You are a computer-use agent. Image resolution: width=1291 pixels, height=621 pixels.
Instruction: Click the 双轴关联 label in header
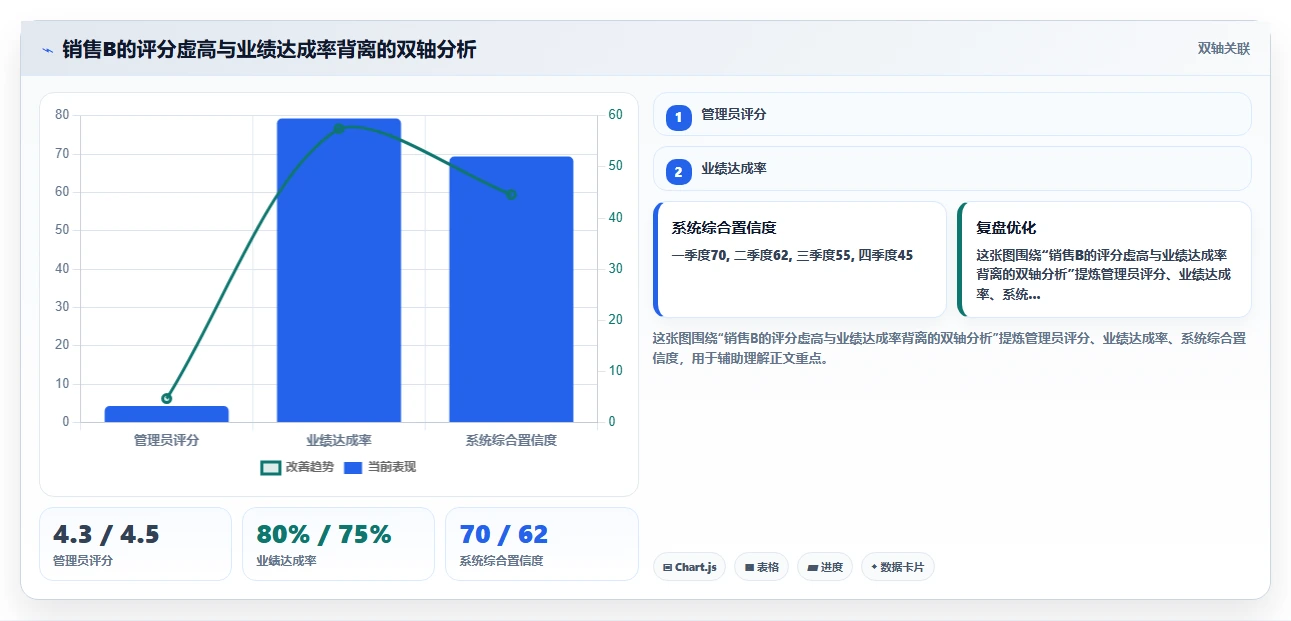pos(1224,49)
